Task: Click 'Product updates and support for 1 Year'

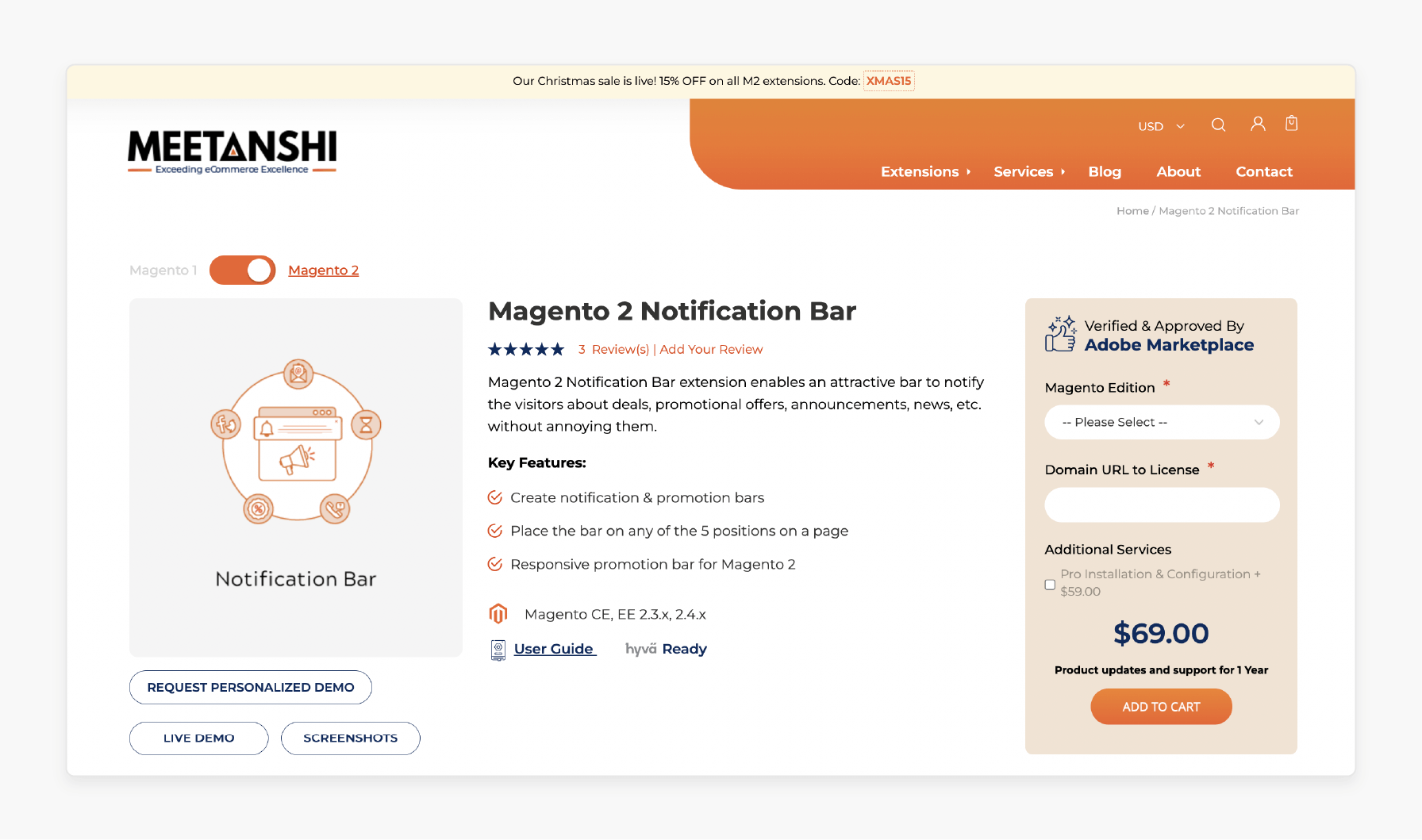Action: pos(1161,670)
